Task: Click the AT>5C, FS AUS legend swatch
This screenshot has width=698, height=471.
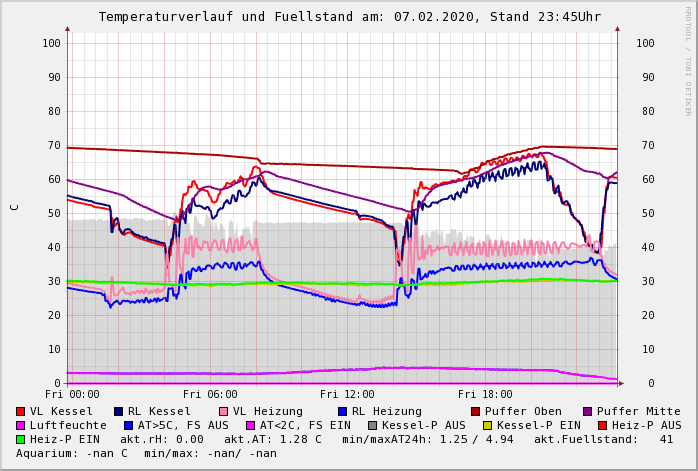Action: pos(128,425)
